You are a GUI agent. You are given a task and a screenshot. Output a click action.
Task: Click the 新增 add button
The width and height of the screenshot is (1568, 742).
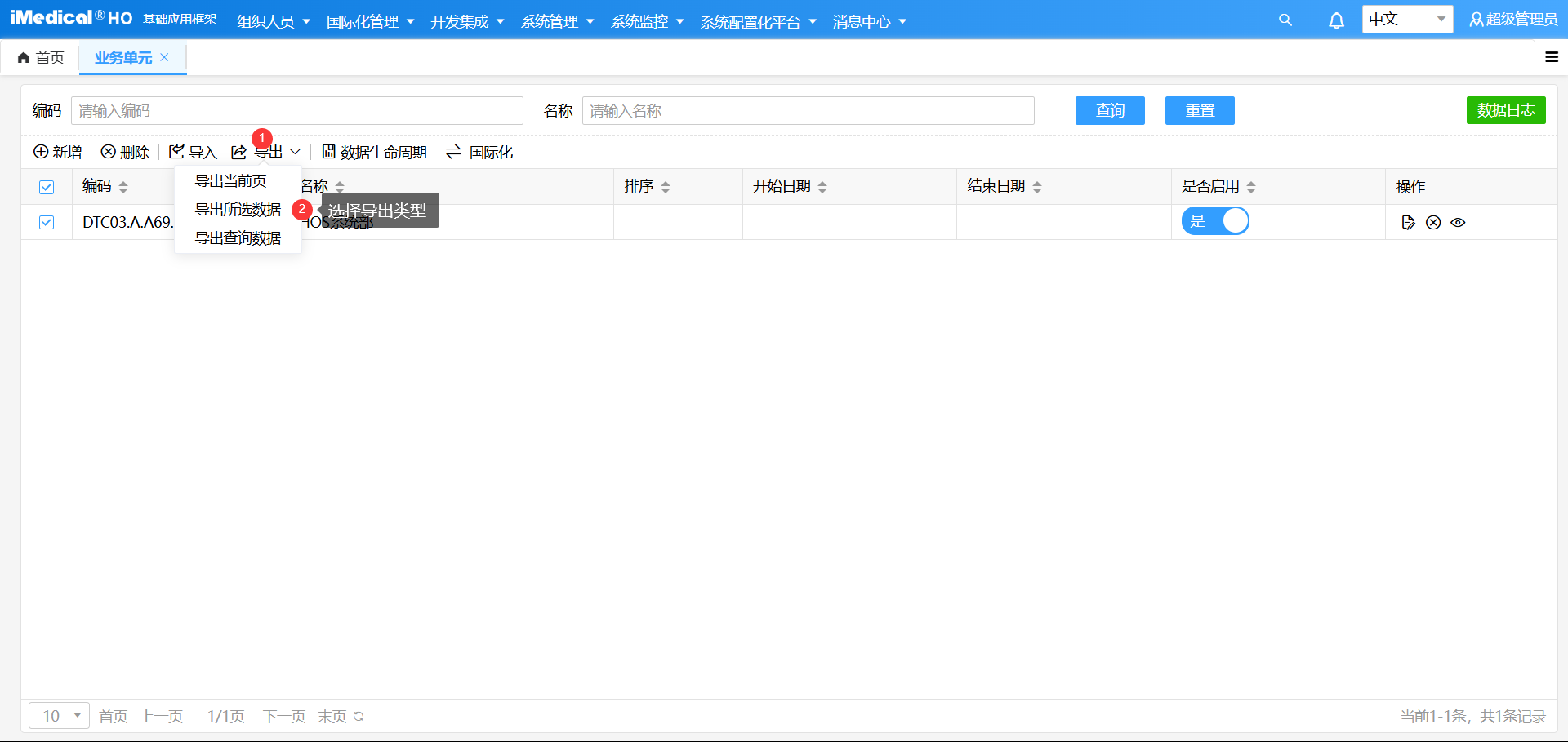coord(57,152)
